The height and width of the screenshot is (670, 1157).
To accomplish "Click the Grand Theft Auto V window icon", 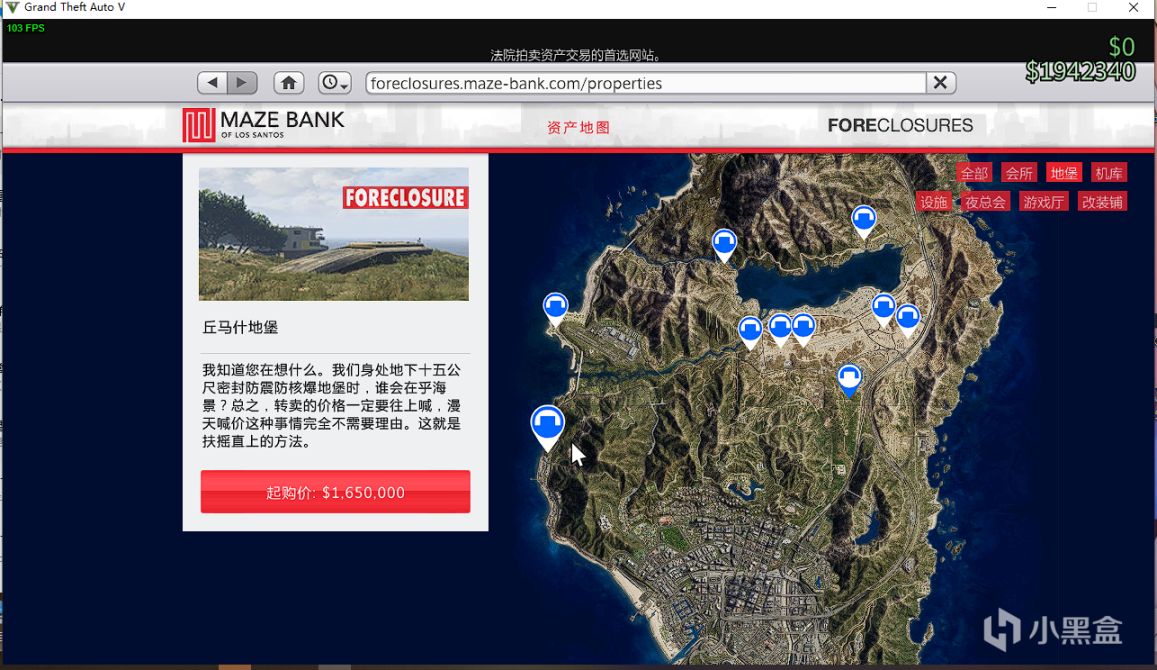I will [x=13, y=7].
